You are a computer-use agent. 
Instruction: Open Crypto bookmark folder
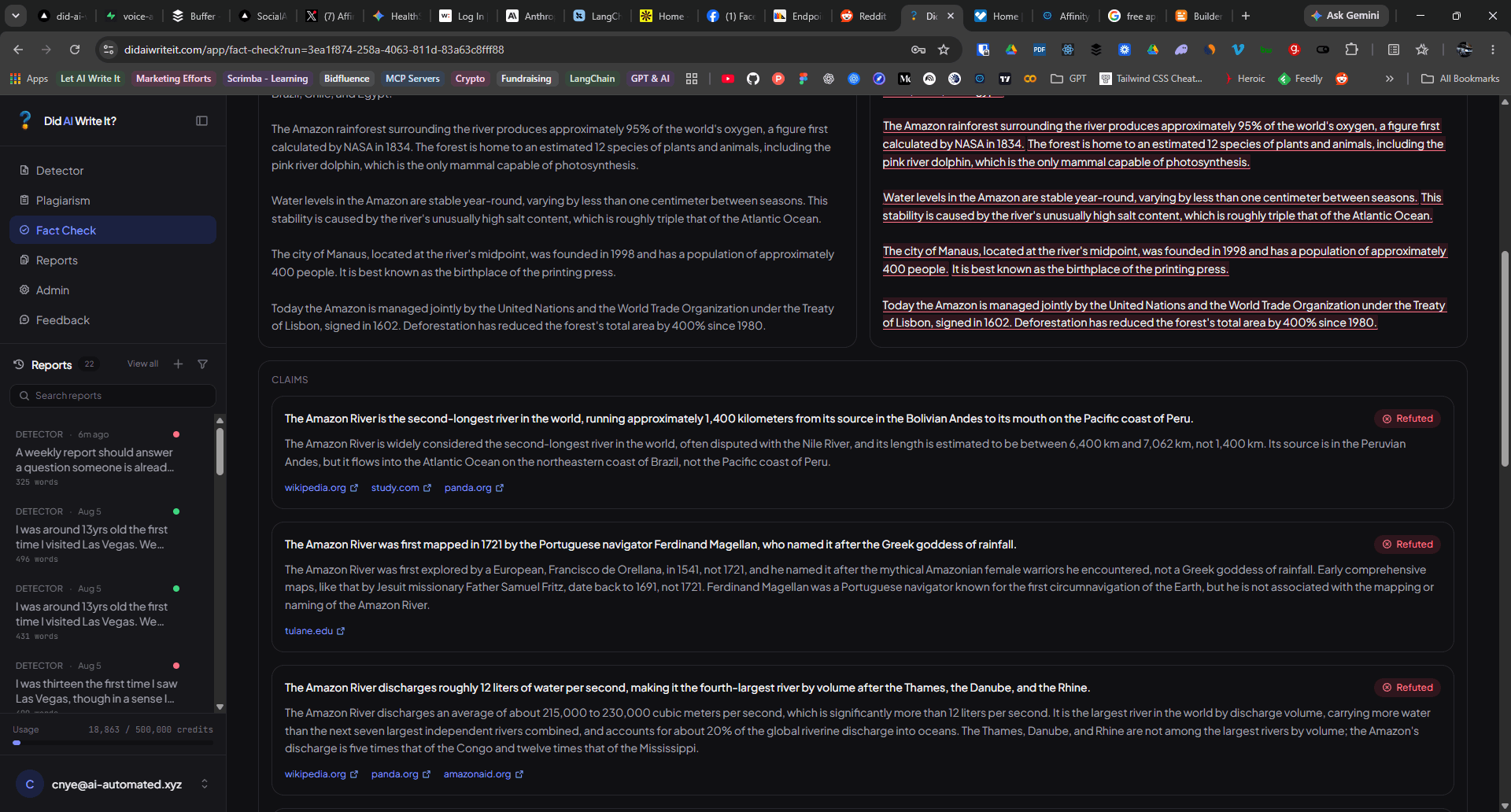click(x=470, y=79)
